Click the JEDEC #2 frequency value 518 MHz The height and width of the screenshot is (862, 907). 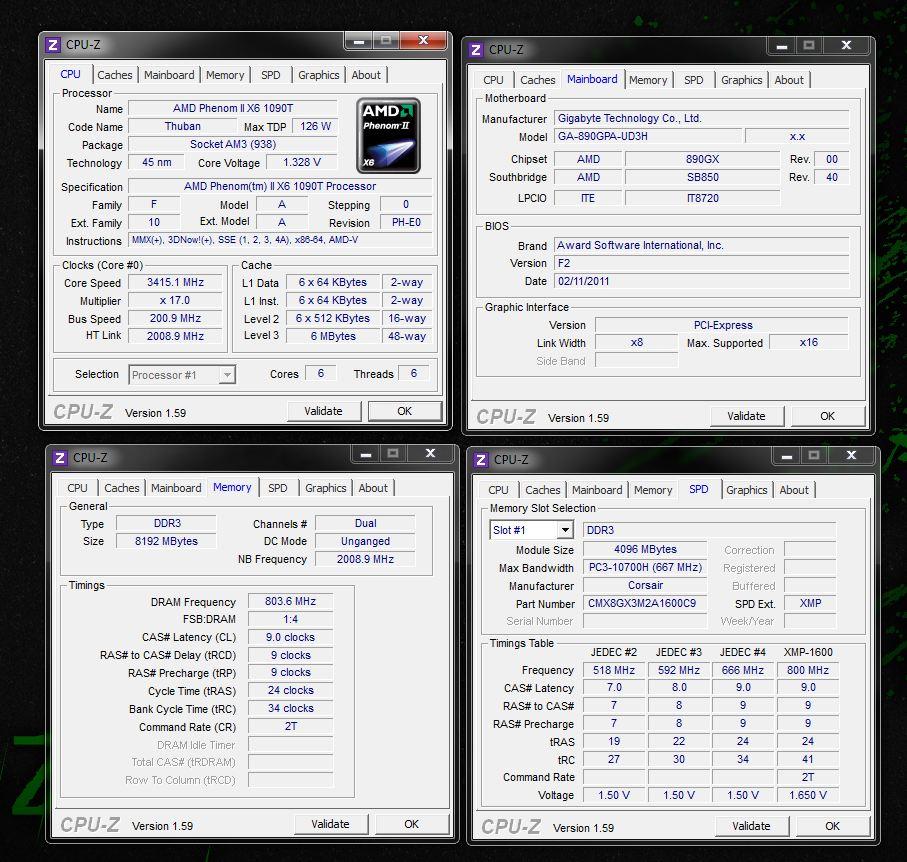[614, 671]
